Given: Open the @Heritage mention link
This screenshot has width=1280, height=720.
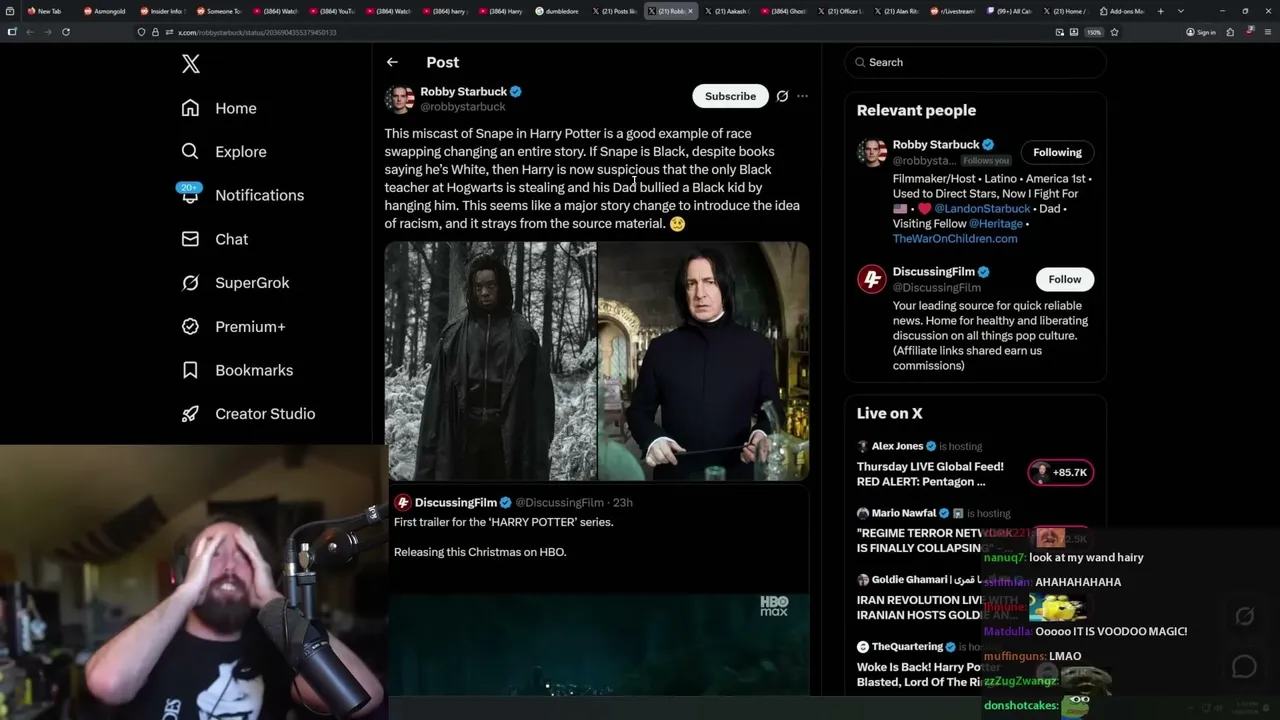Looking at the screenshot, I should pyautogui.click(x=995, y=224).
